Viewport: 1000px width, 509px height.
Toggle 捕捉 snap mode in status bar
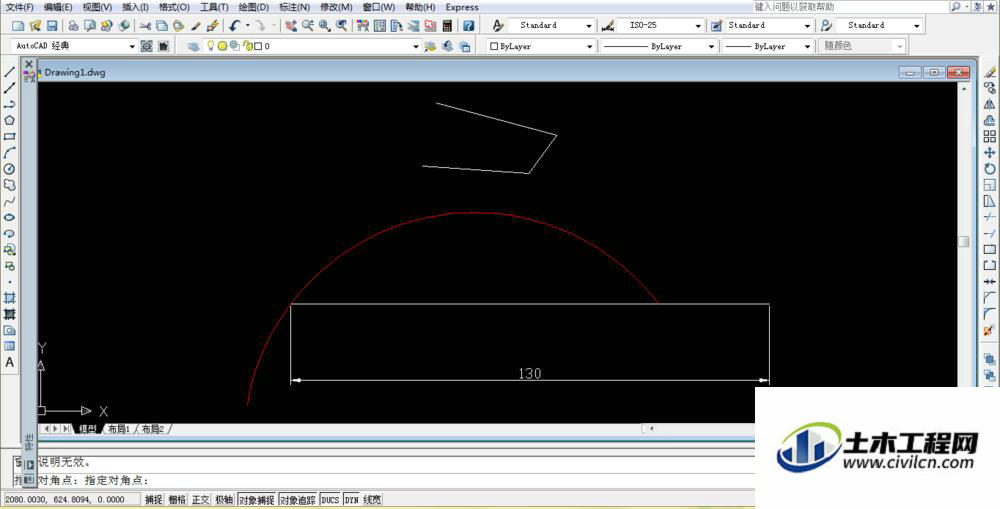tap(153, 500)
